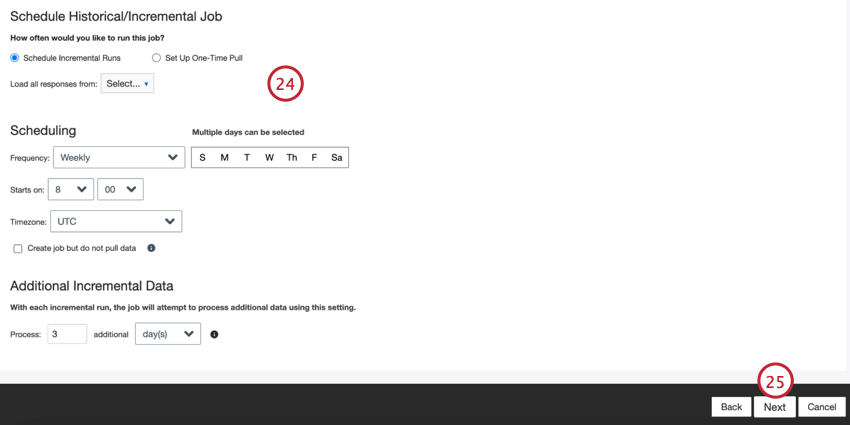Select Saturday in the day picker

(337, 158)
